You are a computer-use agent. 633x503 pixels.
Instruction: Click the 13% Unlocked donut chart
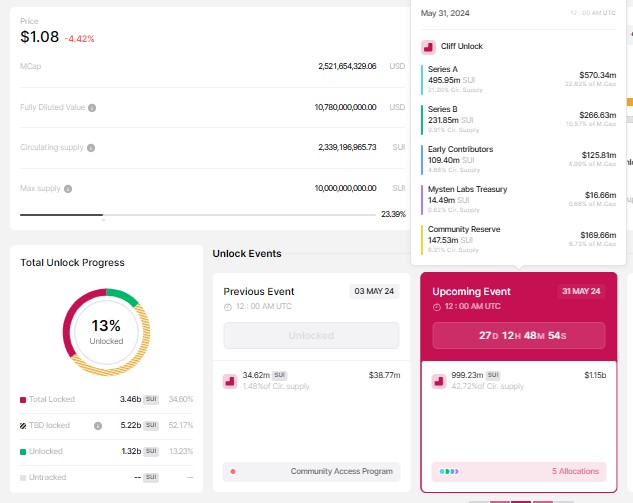tap(106, 332)
